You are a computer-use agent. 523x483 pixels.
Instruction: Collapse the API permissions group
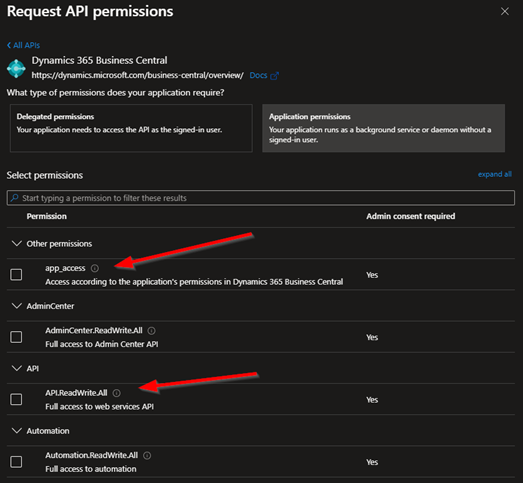(x=17, y=368)
